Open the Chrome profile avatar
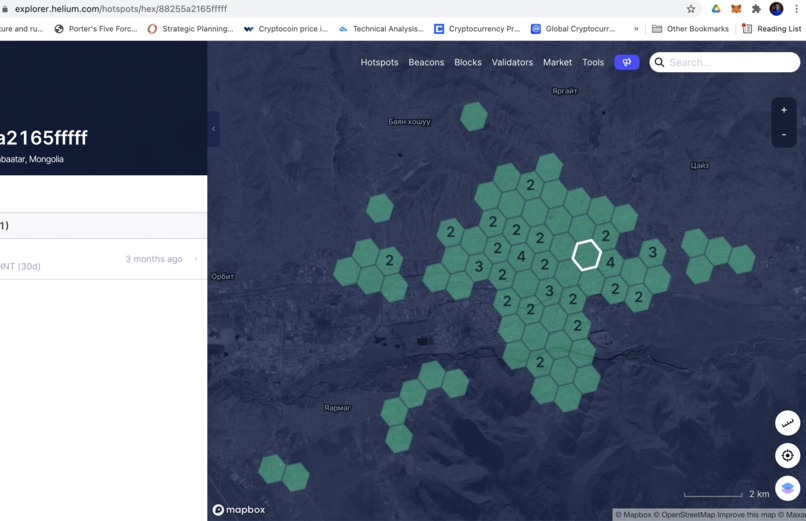 776,9
